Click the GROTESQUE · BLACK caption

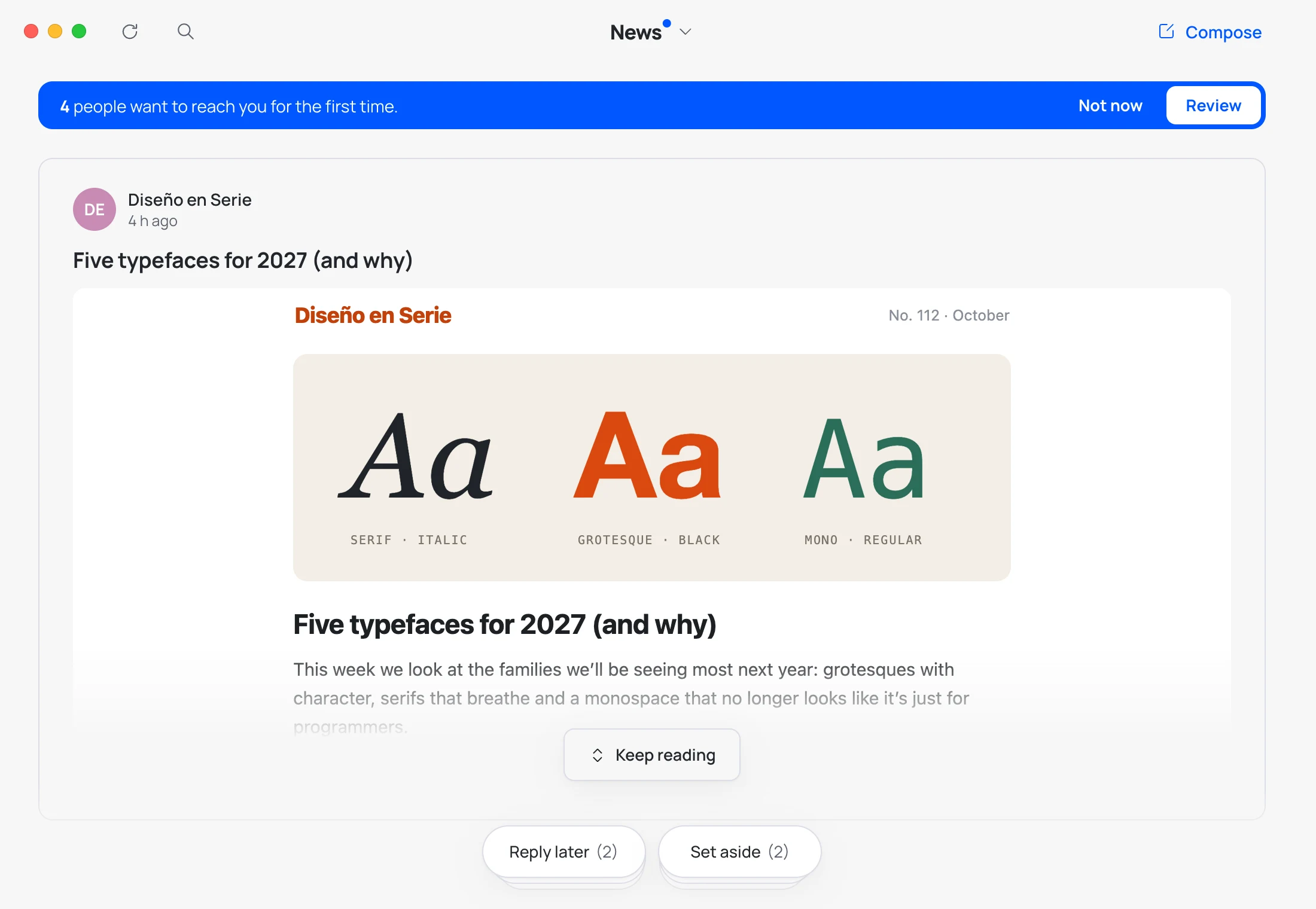[x=648, y=540]
